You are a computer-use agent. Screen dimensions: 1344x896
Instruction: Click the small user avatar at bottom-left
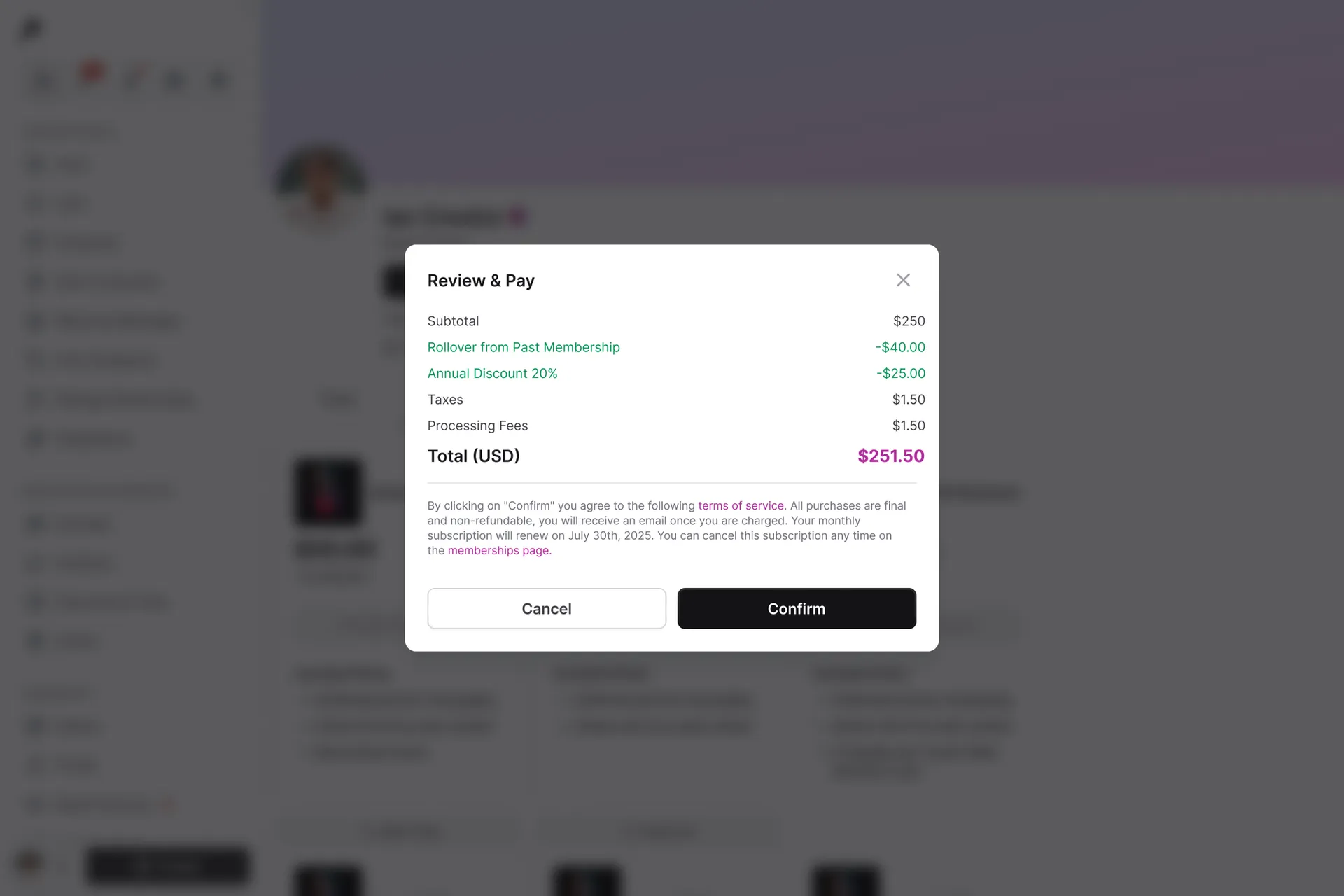pos(29,863)
